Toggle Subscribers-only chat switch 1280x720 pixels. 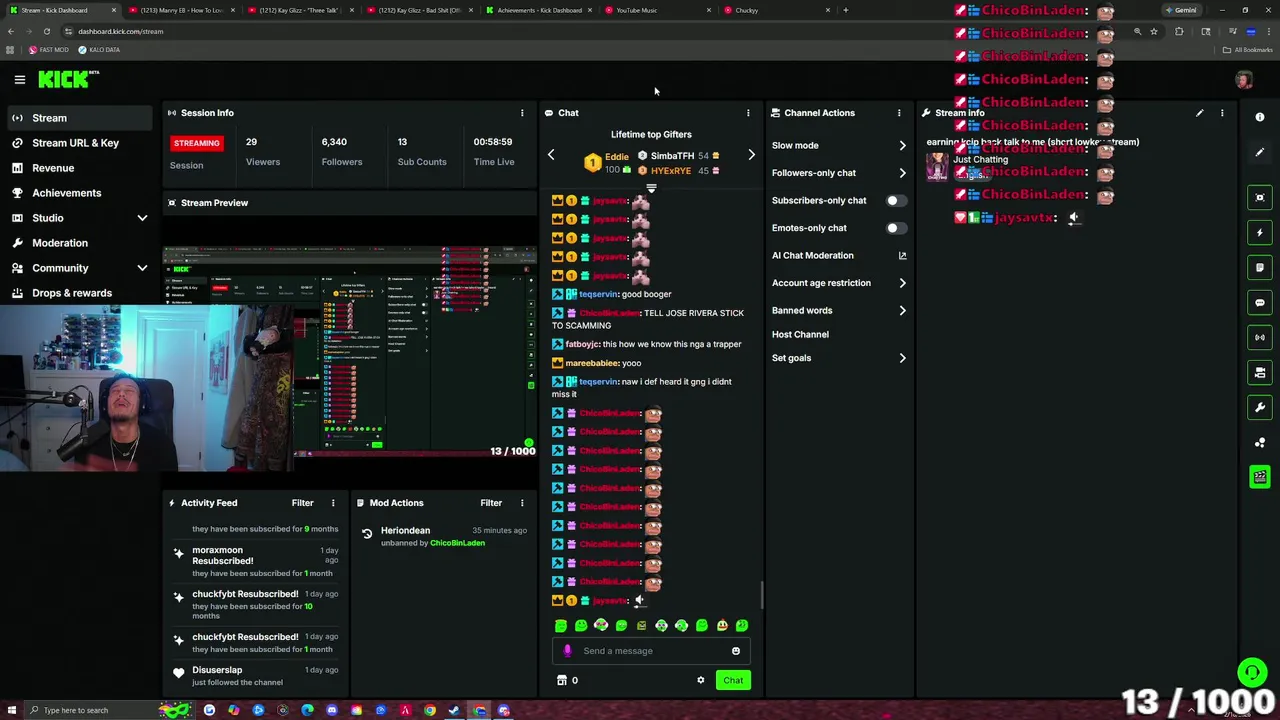coord(896,200)
